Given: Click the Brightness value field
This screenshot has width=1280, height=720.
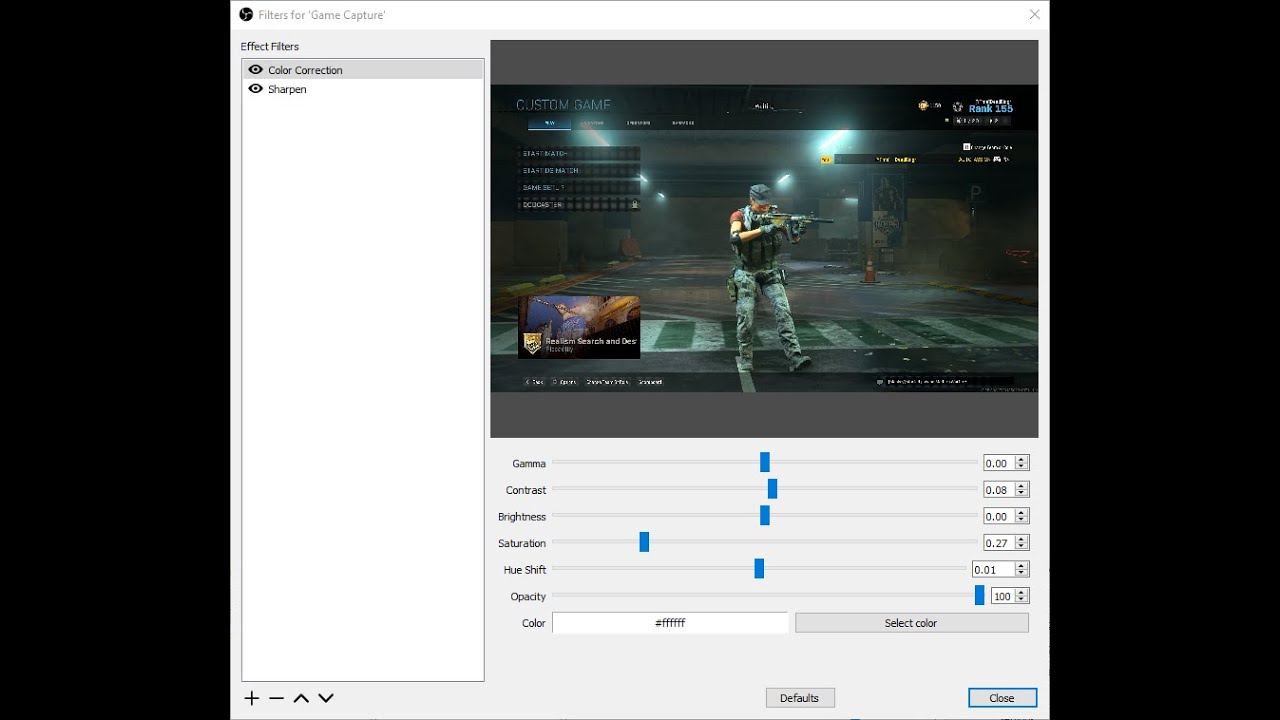Looking at the screenshot, I should click(999, 517).
